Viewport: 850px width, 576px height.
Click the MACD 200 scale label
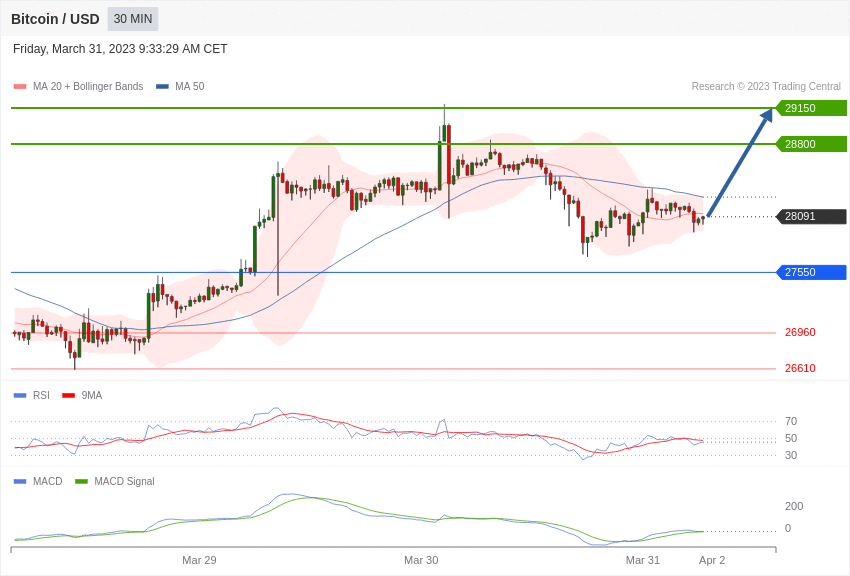tap(794, 506)
